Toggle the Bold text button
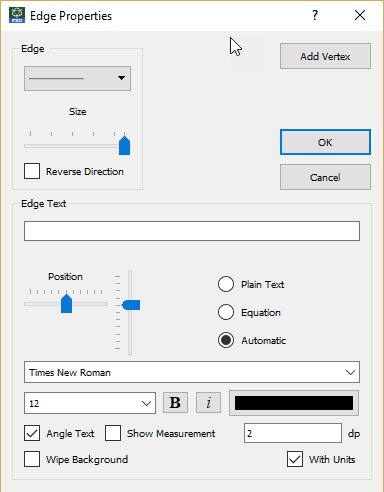The height and width of the screenshot is (492, 384). click(175, 403)
